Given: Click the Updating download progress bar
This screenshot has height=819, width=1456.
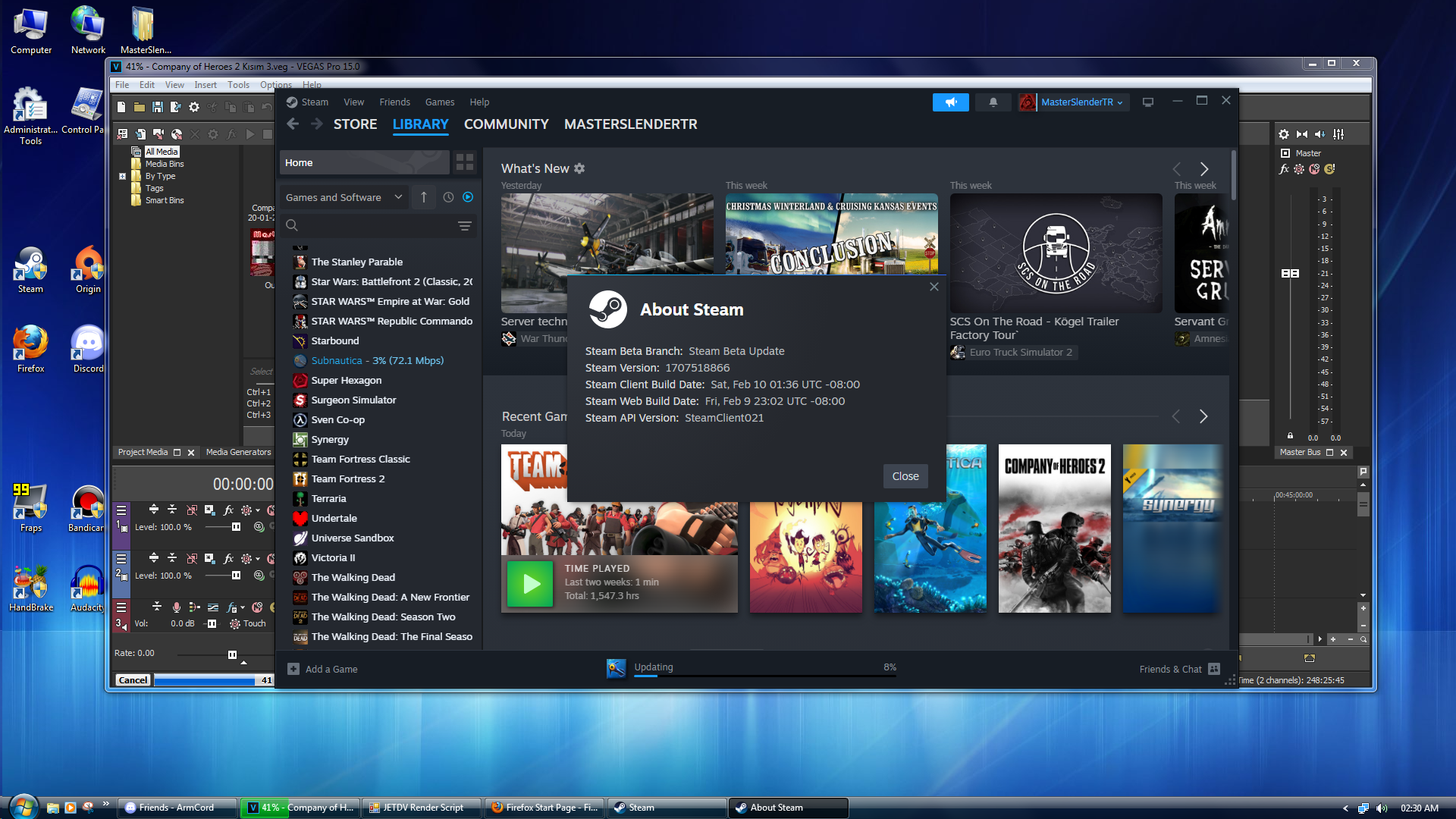Looking at the screenshot, I should [x=764, y=675].
